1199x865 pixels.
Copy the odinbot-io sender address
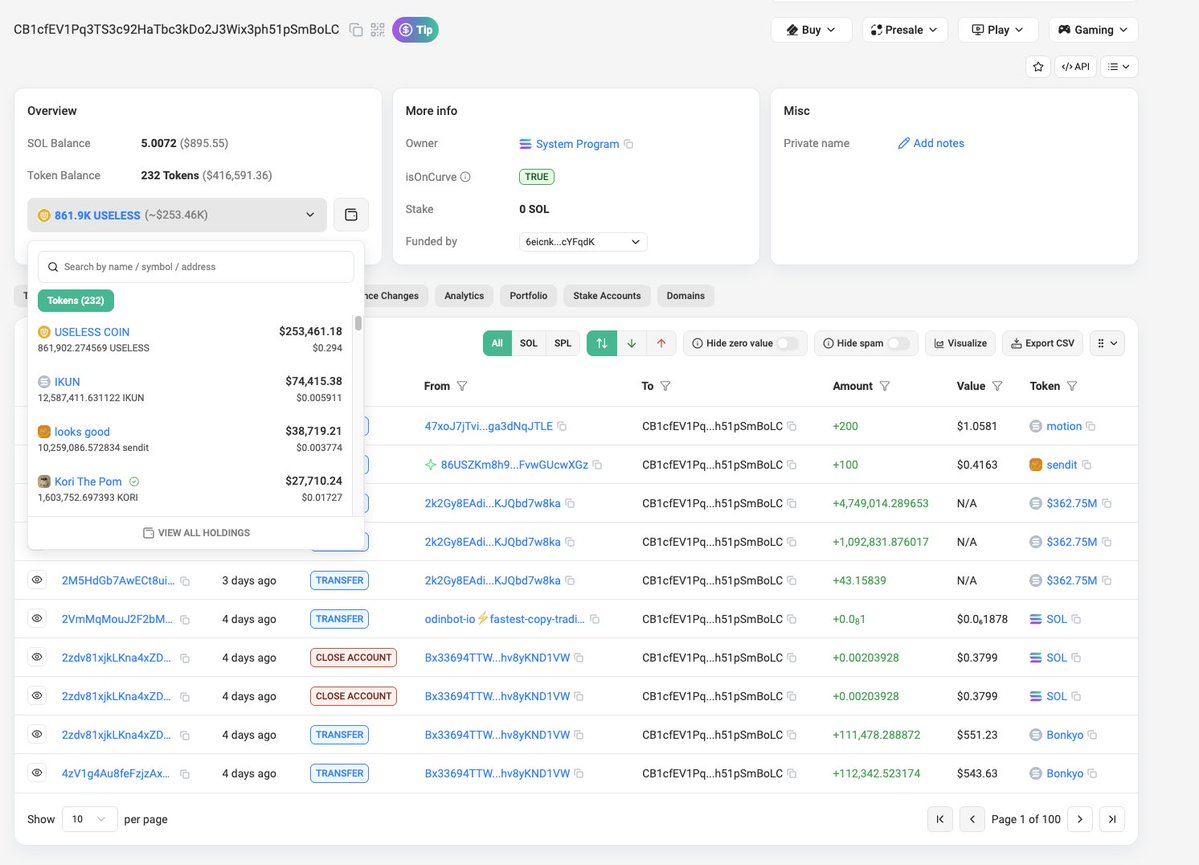[x=595, y=619]
